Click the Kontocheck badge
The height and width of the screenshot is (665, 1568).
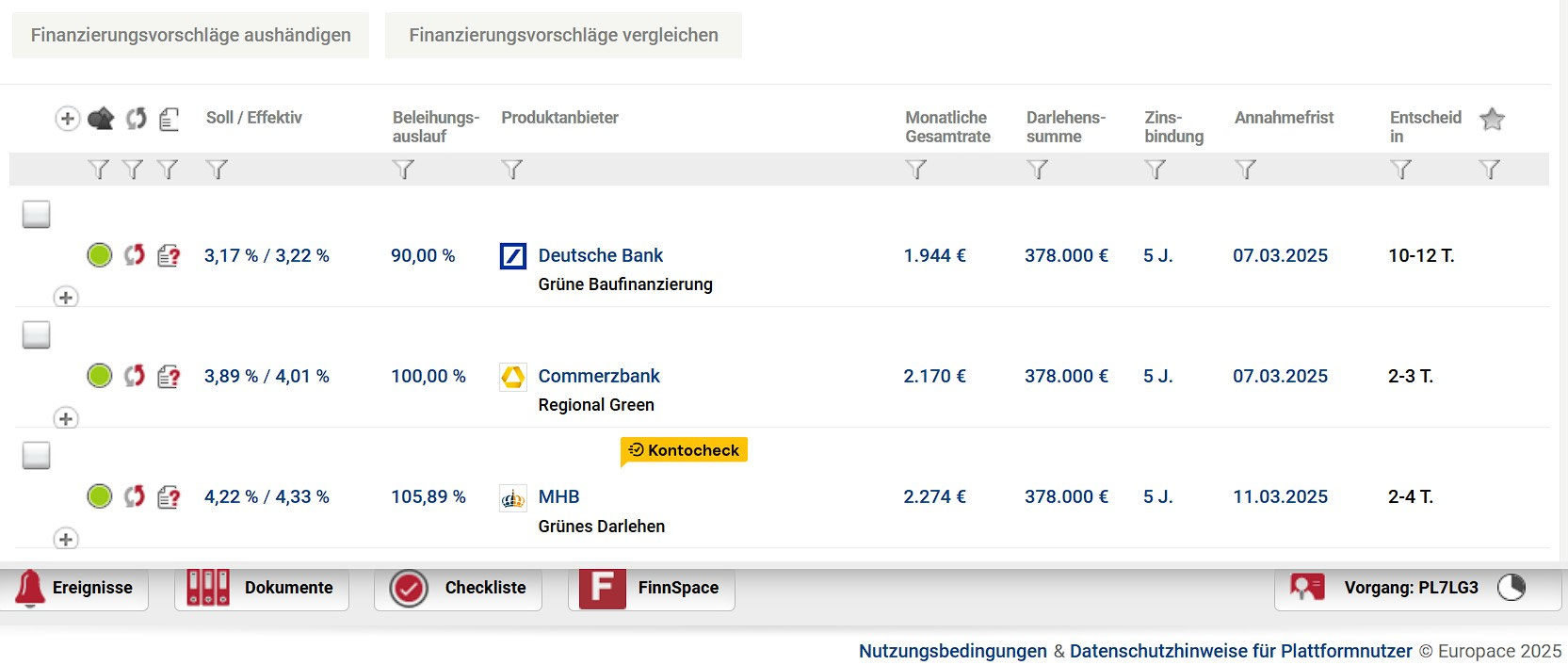point(684,450)
